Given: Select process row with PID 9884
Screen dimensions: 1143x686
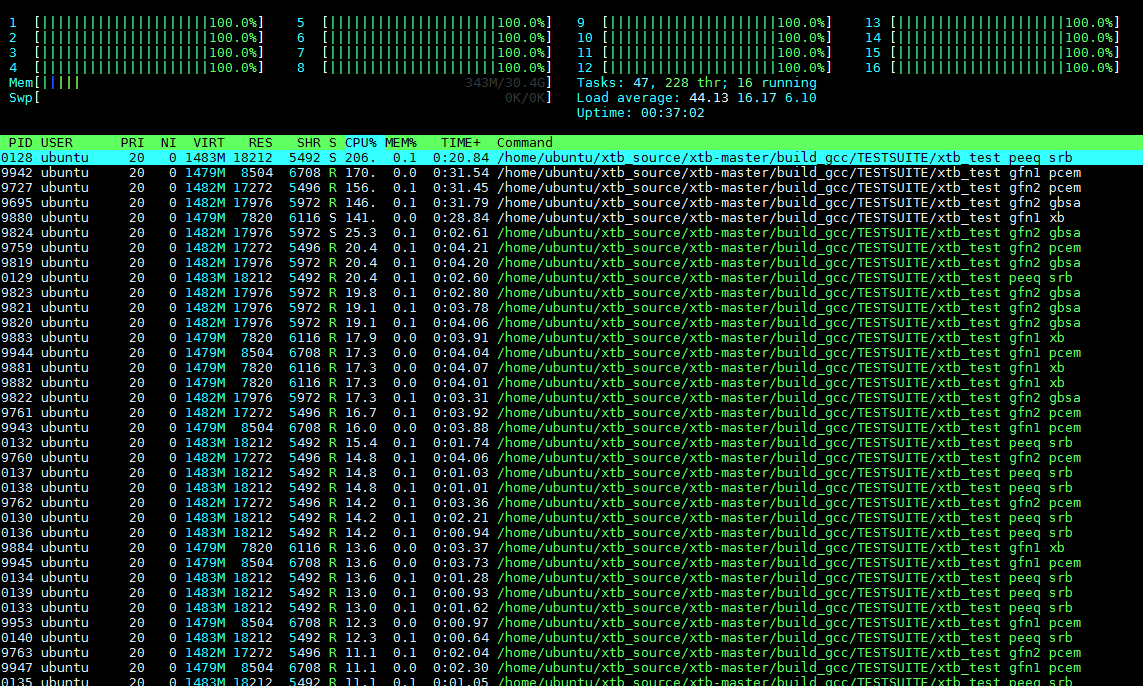Looking at the screenshot, I should pyautogui.click(x=572, y=548).
